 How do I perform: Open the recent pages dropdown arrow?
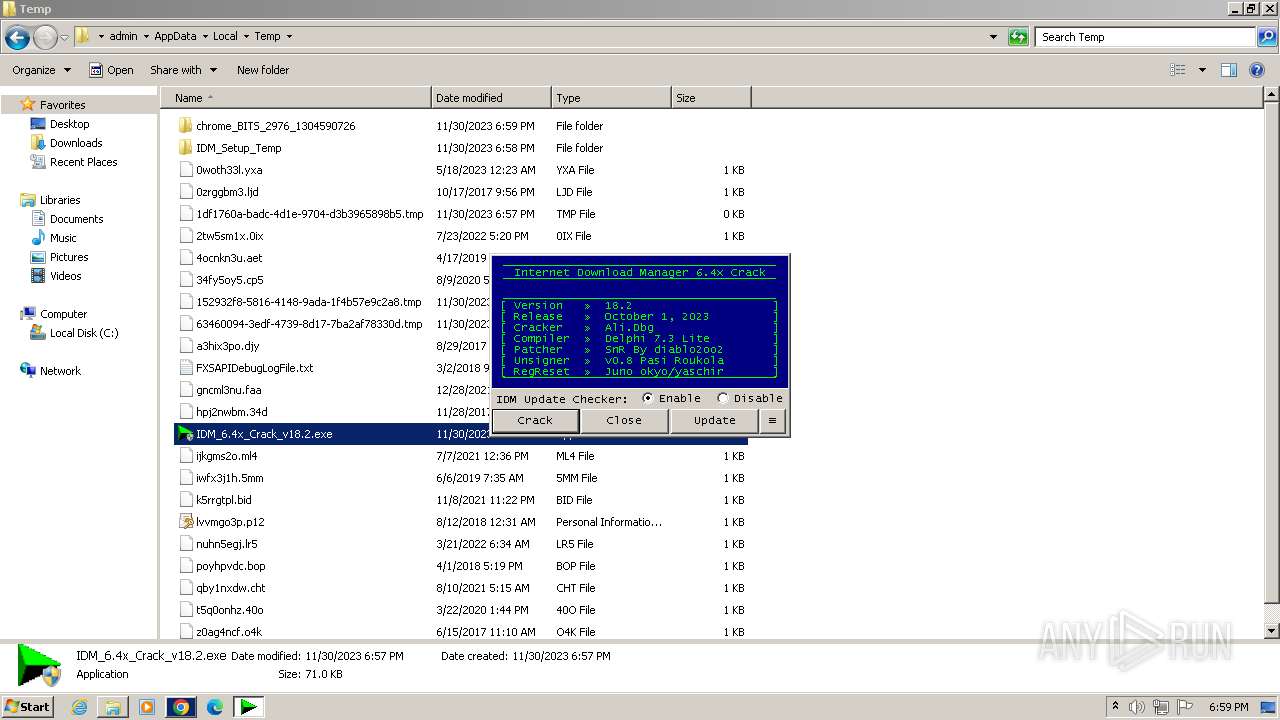[x=64, y=37]
